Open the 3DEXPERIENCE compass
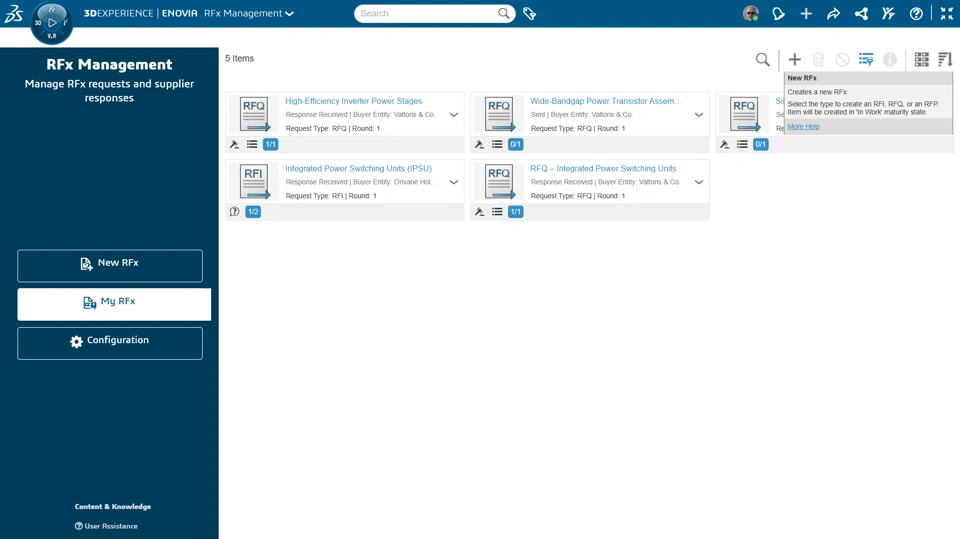 (51, 23)
